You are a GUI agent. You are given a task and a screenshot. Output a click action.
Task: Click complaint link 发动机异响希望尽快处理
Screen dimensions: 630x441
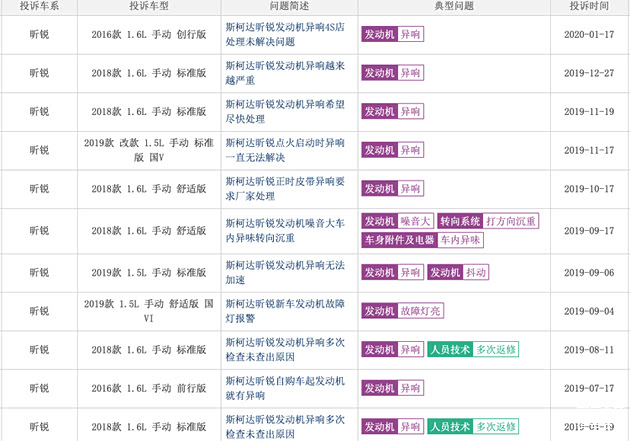[288, 112]
